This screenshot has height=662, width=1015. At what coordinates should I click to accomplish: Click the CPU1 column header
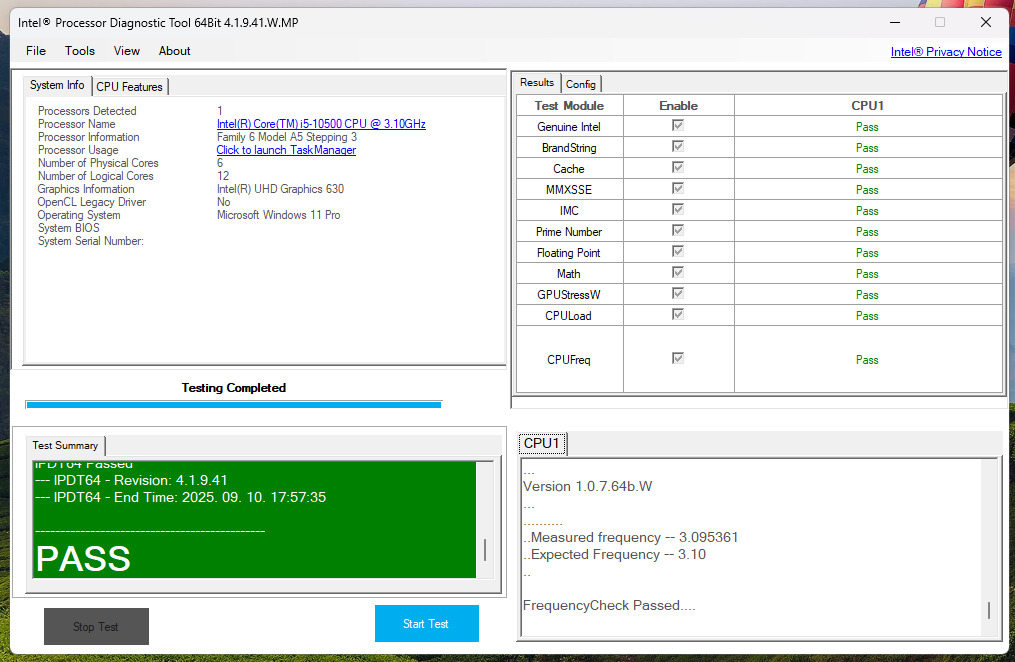[x=867, y=105]
